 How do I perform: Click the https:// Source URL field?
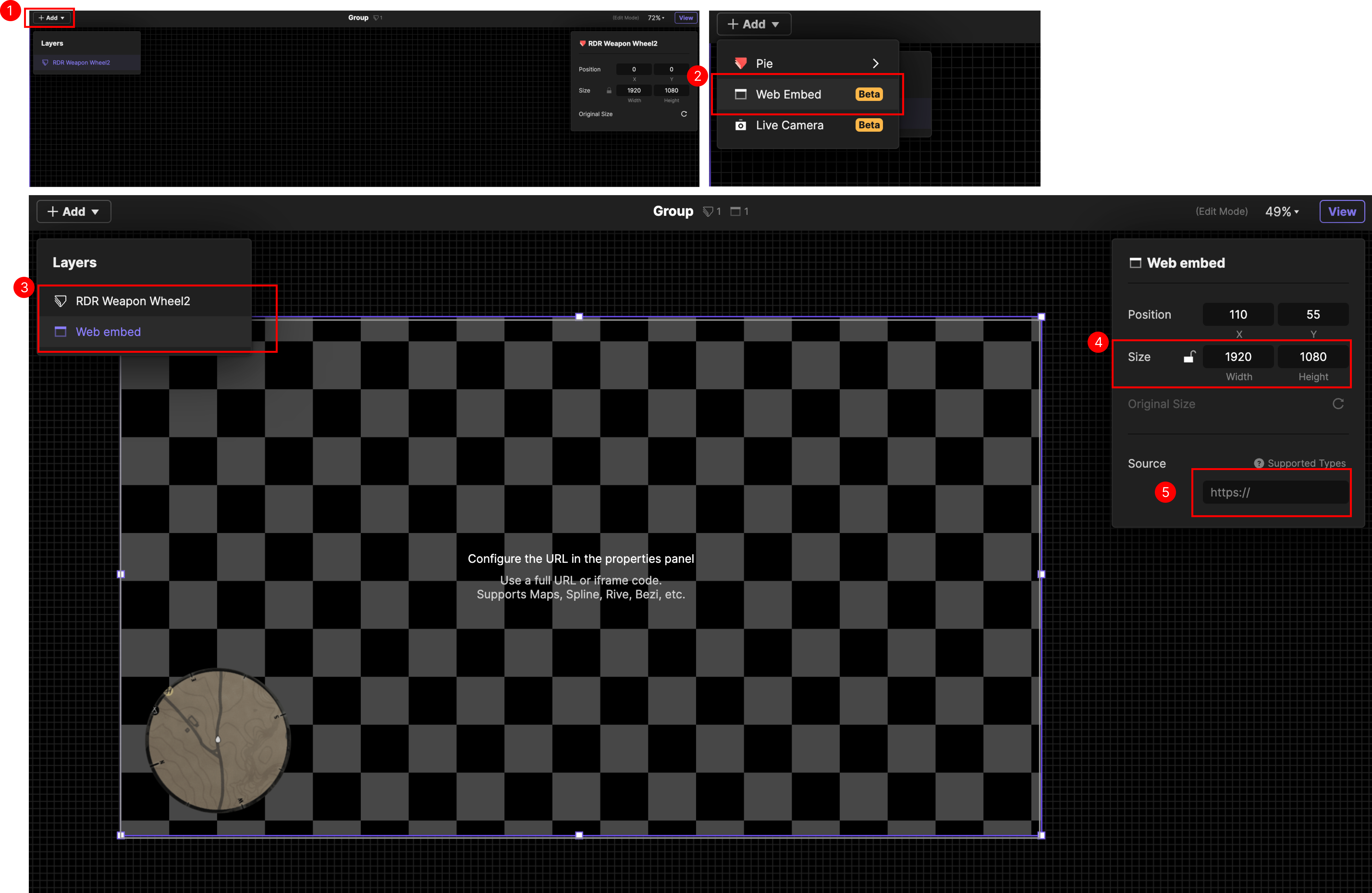click(1275, 493)
